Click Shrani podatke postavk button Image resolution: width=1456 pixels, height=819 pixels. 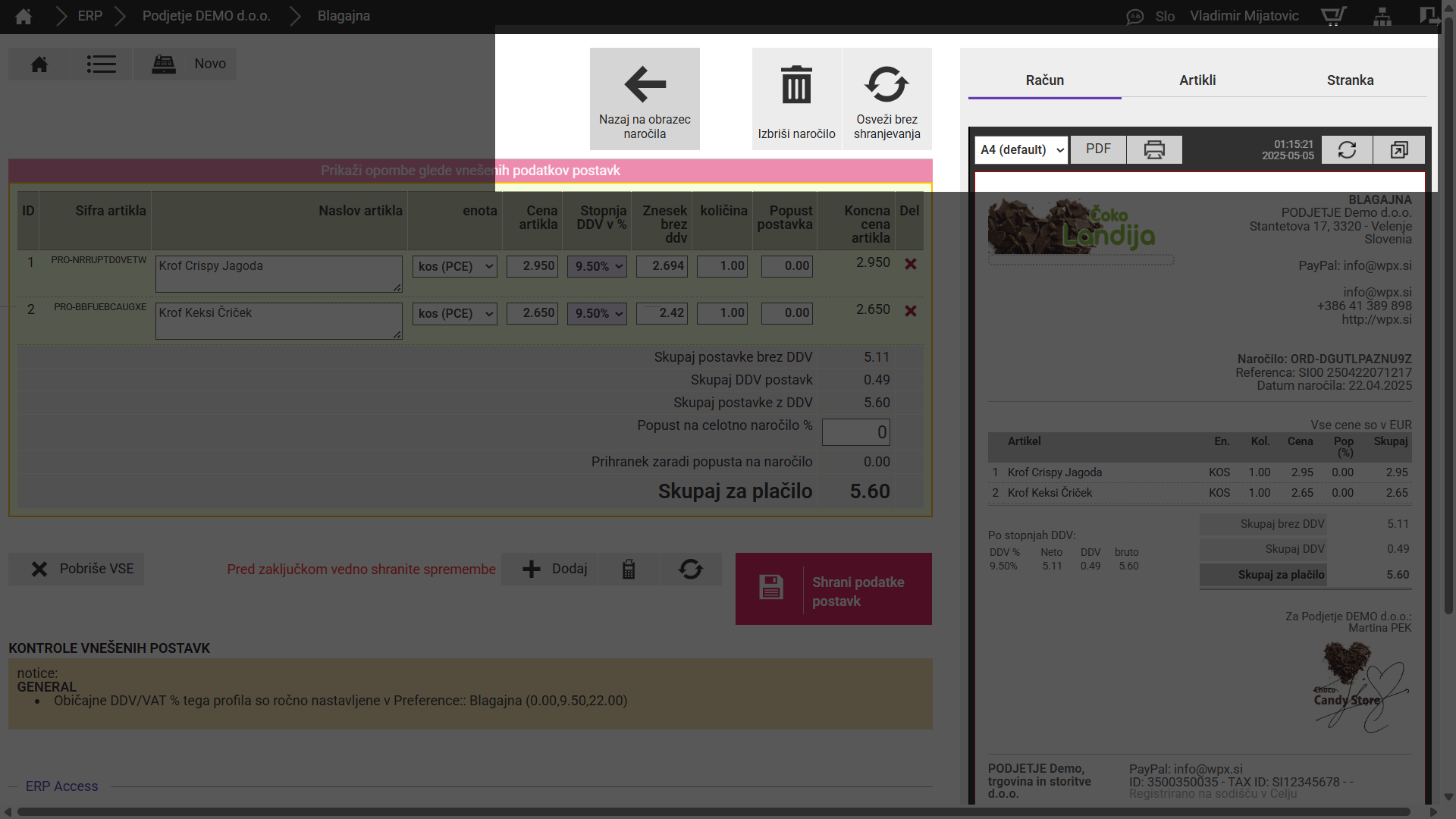(x=833, y=589)
